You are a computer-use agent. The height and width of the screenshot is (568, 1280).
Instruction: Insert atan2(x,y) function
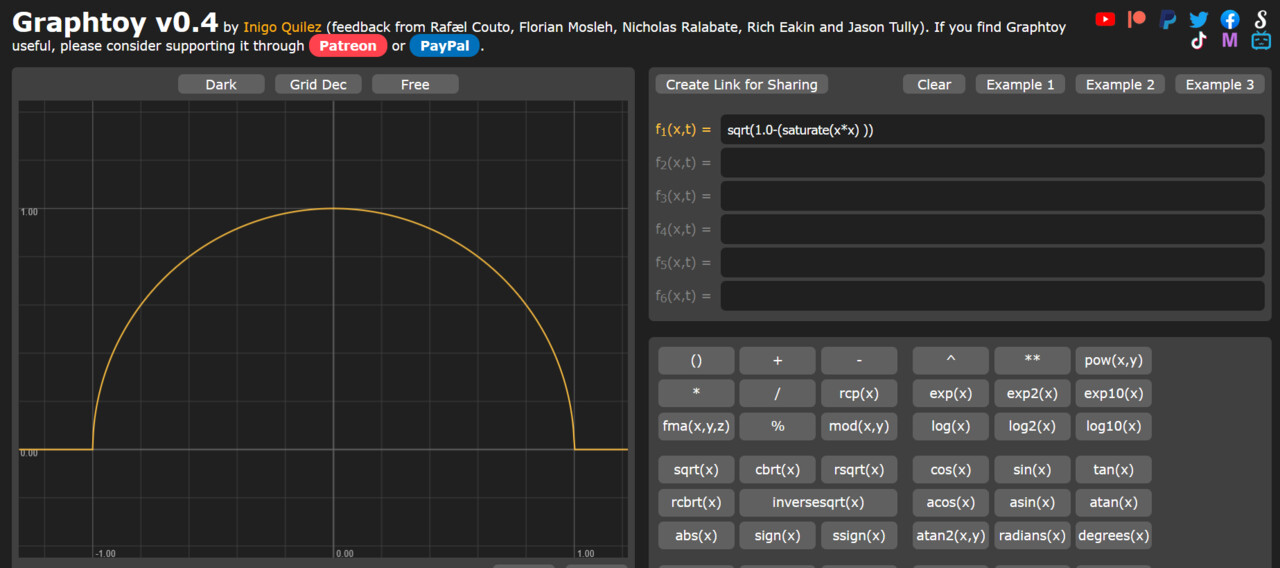pyautogui.click(x=950, y=535)
